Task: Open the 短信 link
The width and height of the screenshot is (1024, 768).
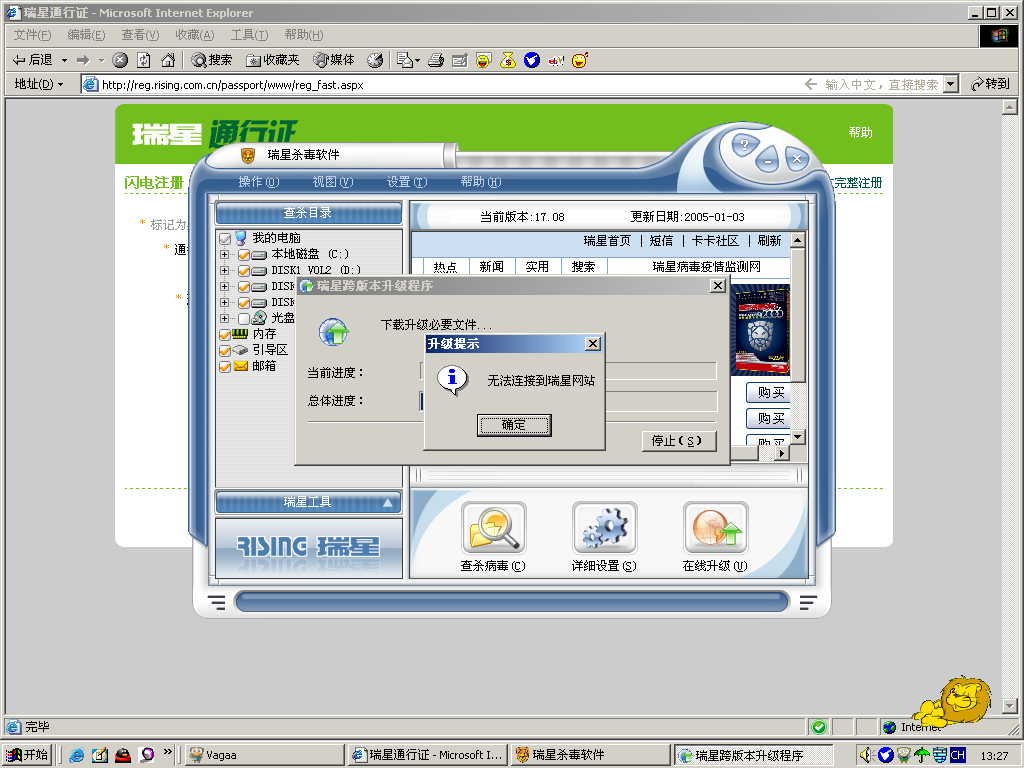Action: click(x=661, y=241)
